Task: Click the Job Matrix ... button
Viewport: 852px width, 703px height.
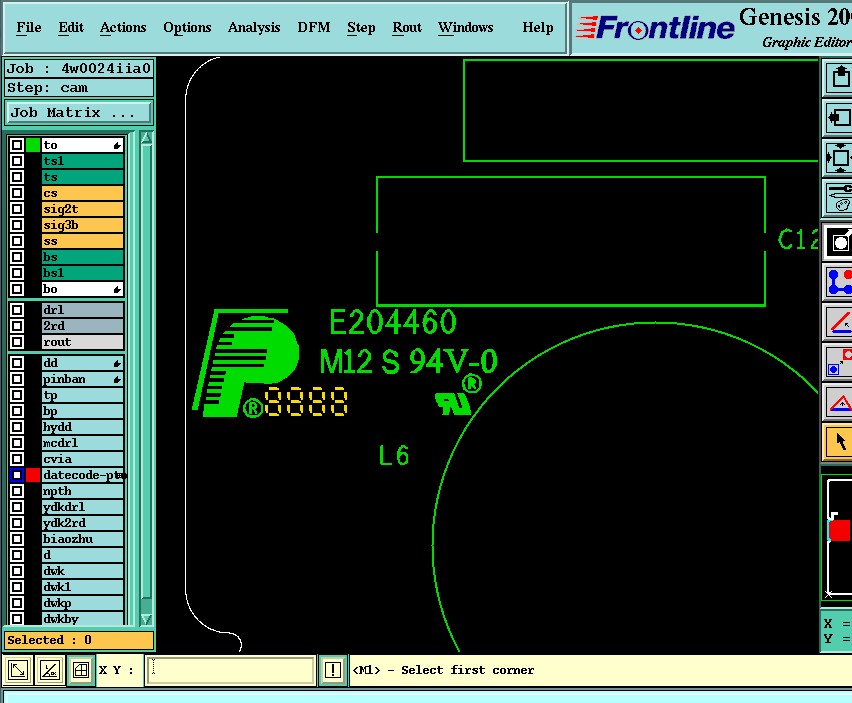Action: (x=79, y=112)
